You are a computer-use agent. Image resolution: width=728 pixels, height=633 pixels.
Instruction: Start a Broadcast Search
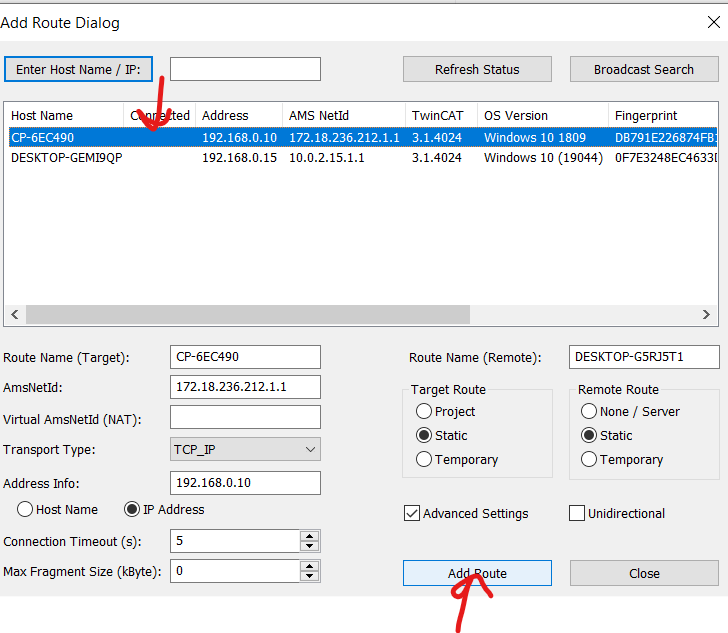click(x=643, y=69)
